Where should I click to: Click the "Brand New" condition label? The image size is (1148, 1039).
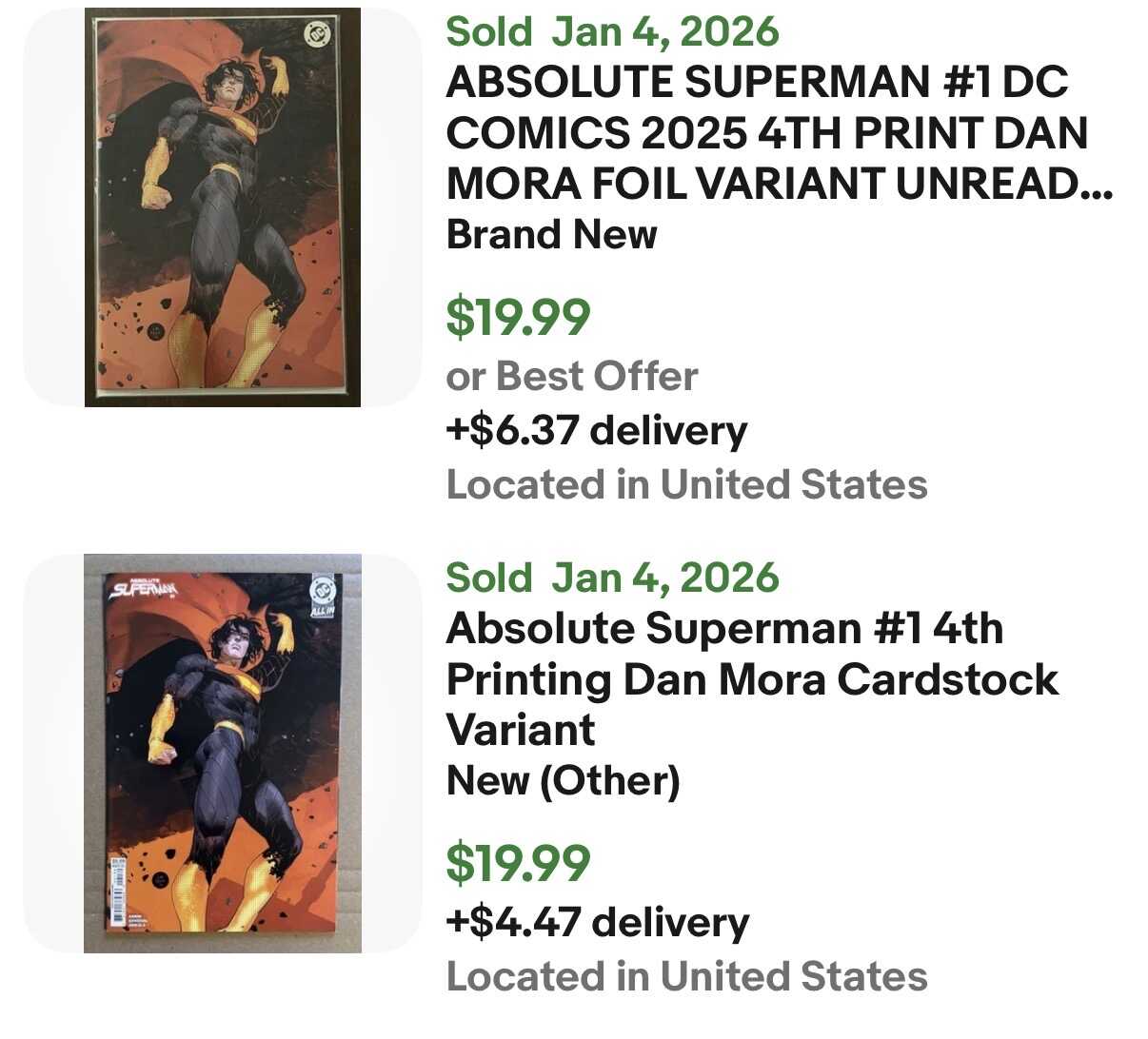[x=551, y=234]
